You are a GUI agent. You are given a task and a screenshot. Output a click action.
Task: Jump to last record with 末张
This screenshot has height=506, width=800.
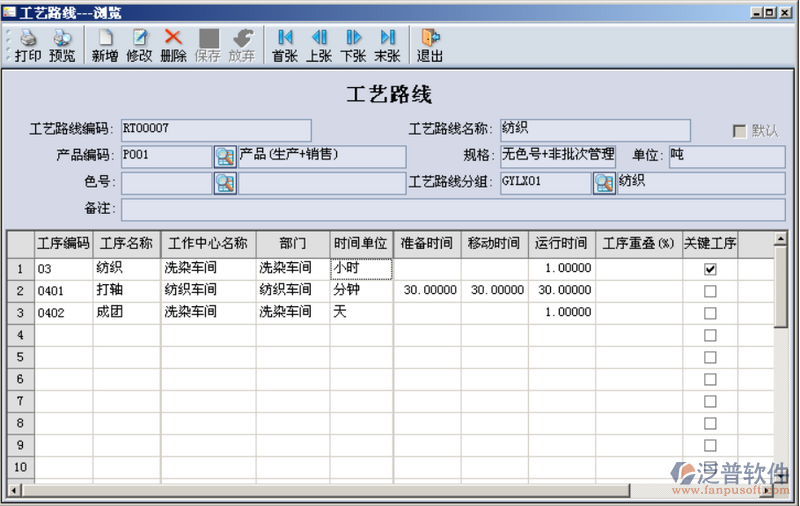(x=387, y=46)
